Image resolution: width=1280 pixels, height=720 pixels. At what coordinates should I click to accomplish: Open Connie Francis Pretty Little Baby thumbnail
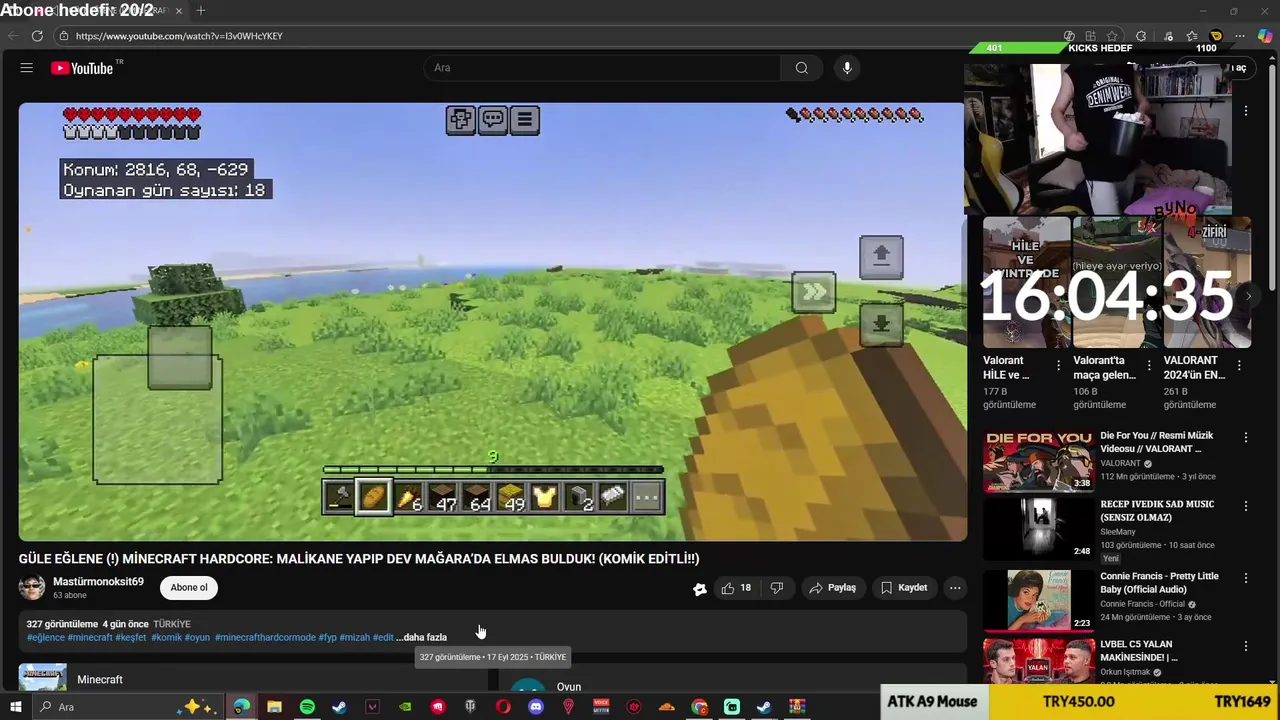click(1038, 600)
